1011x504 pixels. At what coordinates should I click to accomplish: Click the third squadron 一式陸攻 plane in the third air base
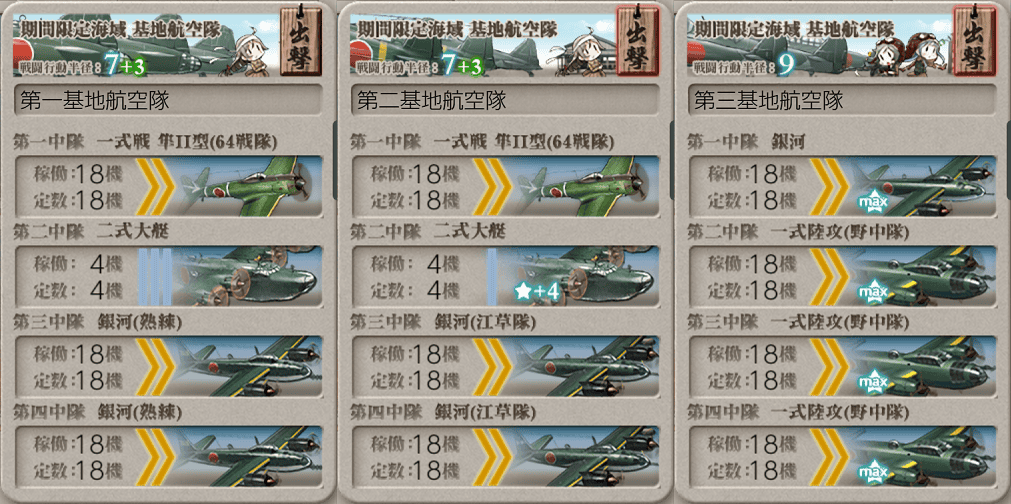(x=922, y=366)
